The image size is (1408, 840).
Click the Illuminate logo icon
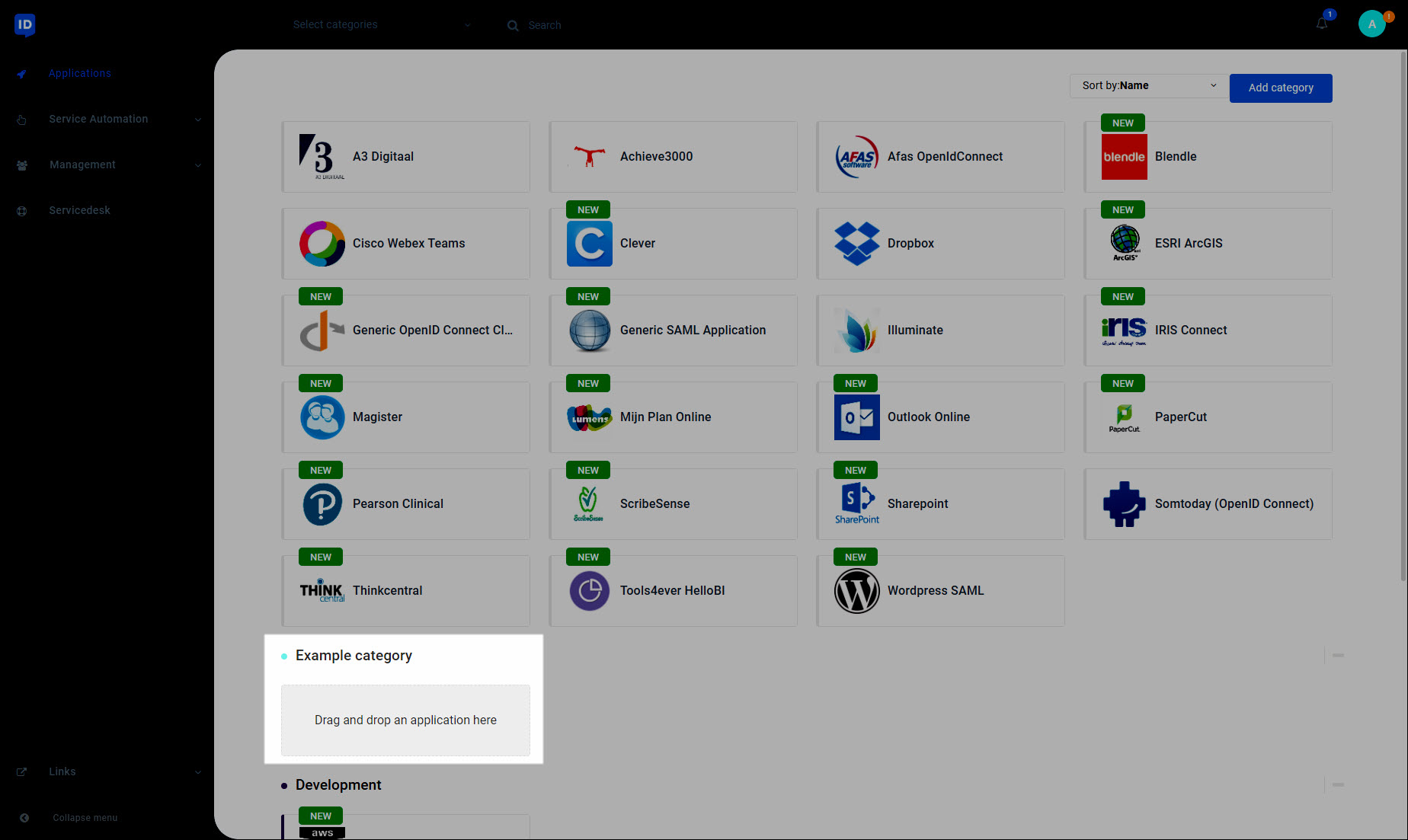[857, 331]
